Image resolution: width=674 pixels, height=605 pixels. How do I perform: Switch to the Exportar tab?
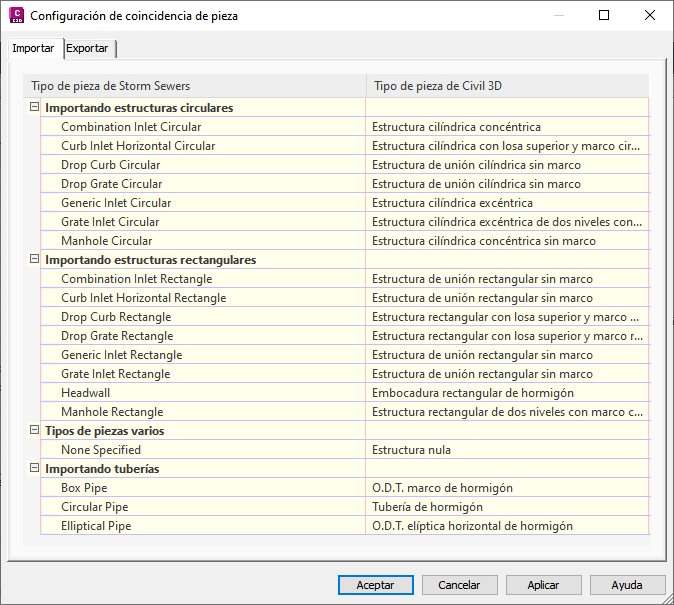(88, 49)
